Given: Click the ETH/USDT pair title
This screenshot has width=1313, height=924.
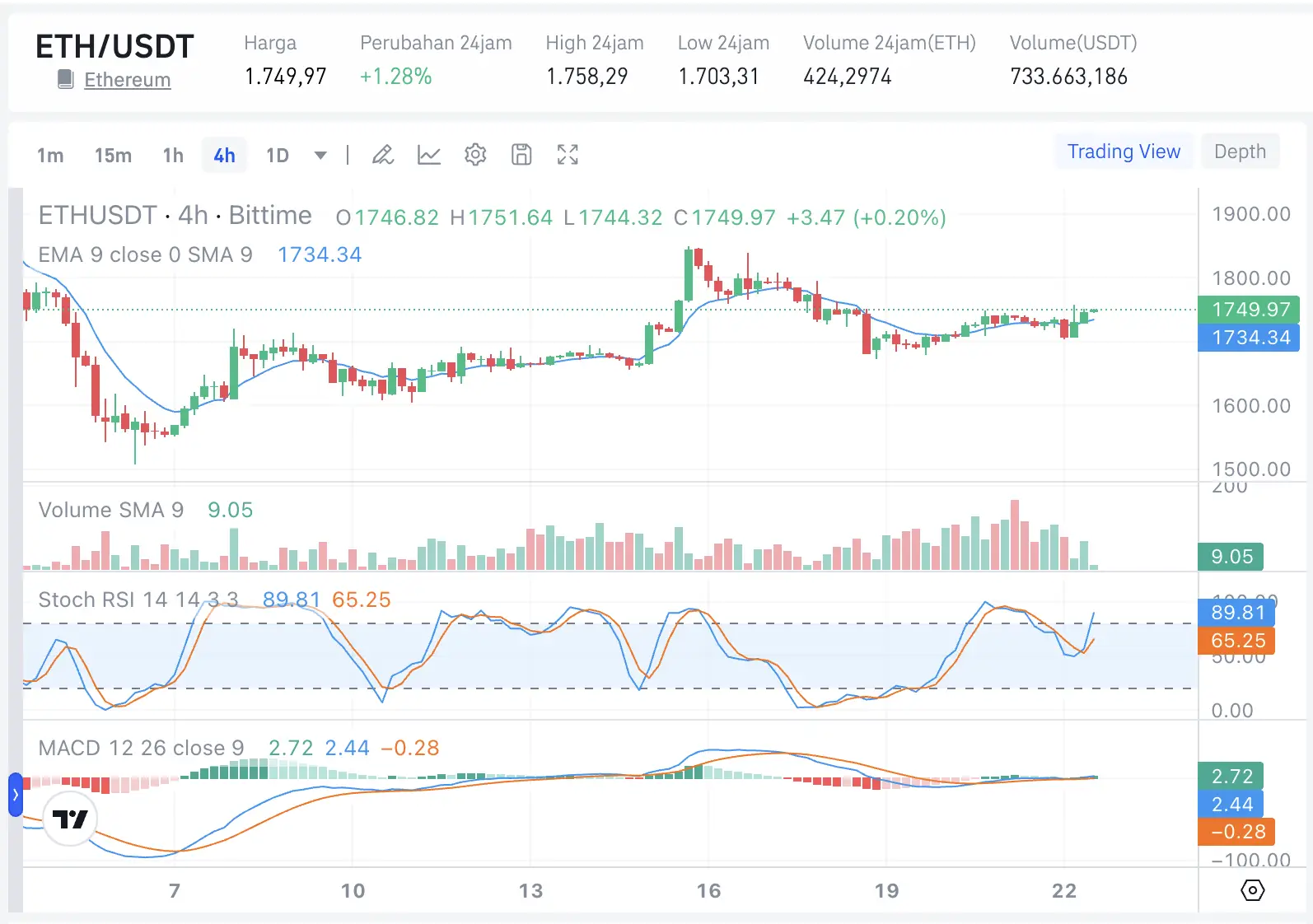Looking at the screenshot, I should click(x=114, y=46).
